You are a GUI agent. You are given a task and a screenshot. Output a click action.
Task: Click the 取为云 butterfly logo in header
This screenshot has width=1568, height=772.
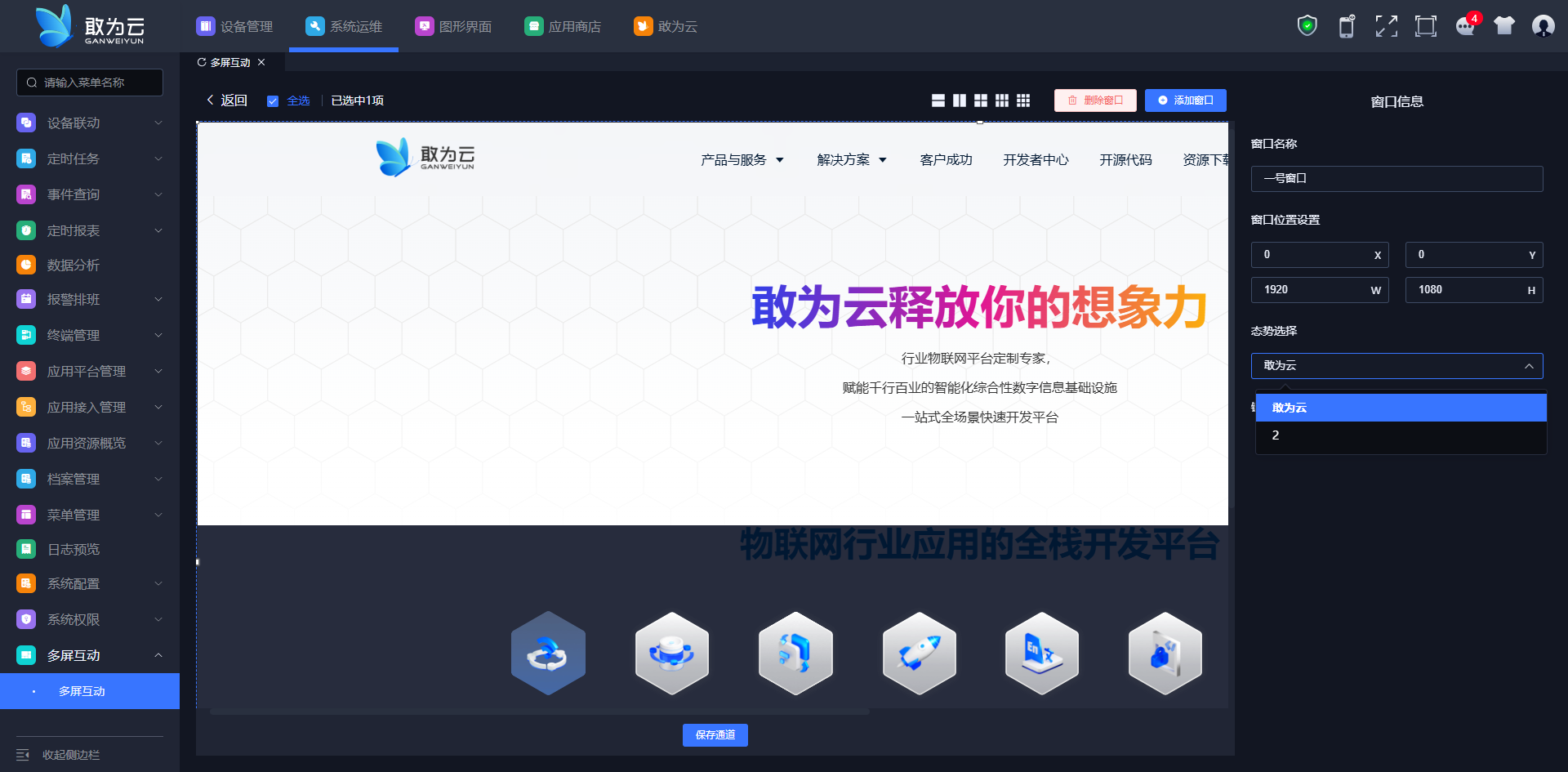point(90,26)
